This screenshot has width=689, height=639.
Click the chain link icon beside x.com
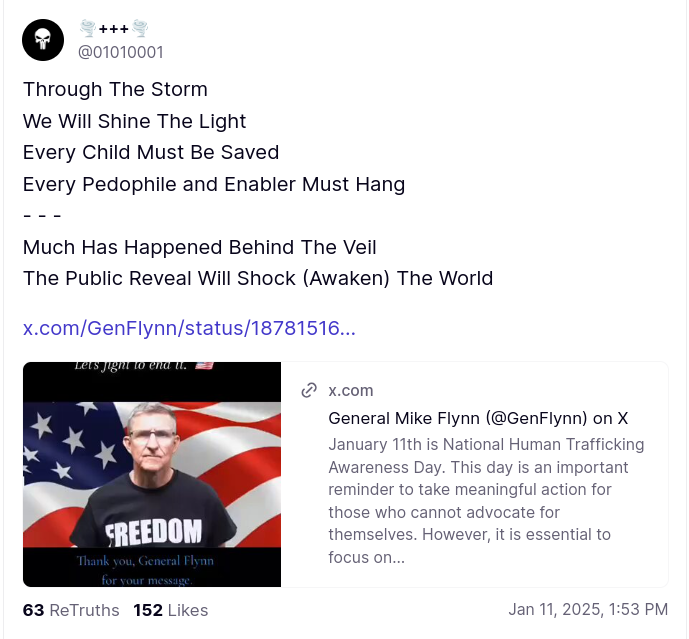click(x=310, y=390)
